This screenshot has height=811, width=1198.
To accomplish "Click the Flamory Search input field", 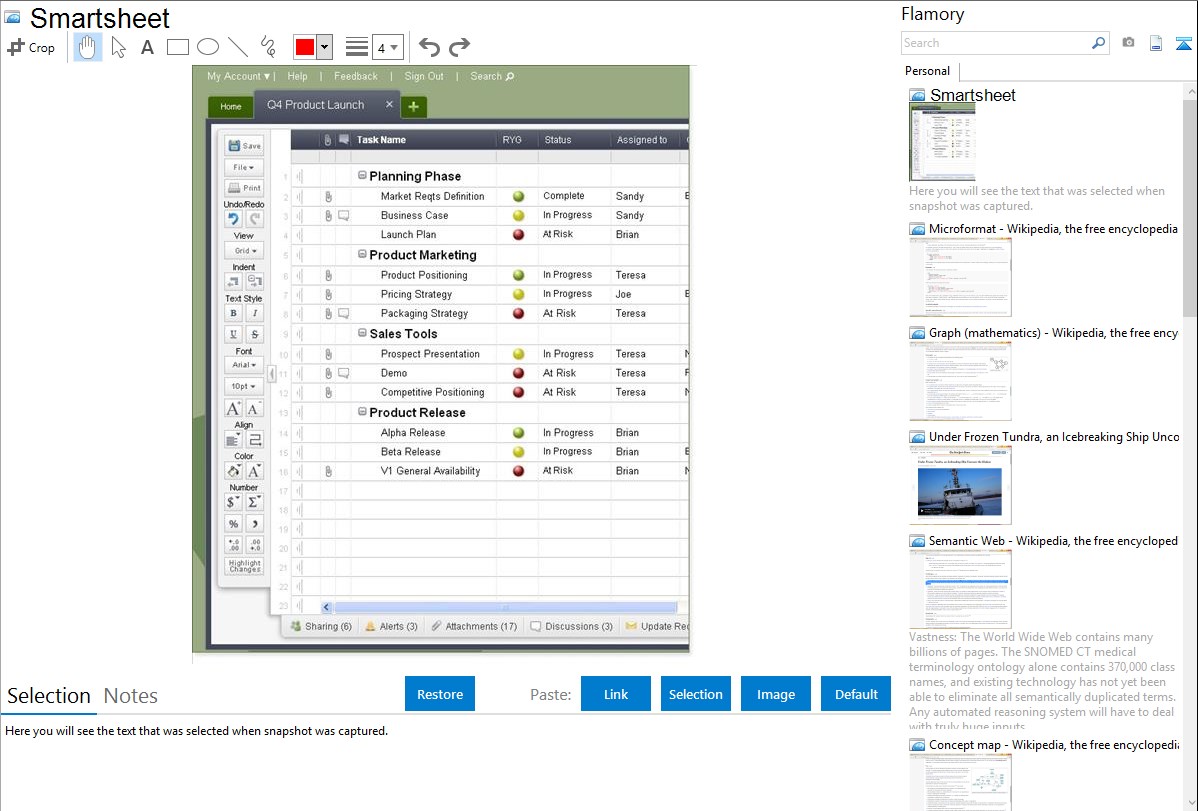I will (x=996, y=44).
